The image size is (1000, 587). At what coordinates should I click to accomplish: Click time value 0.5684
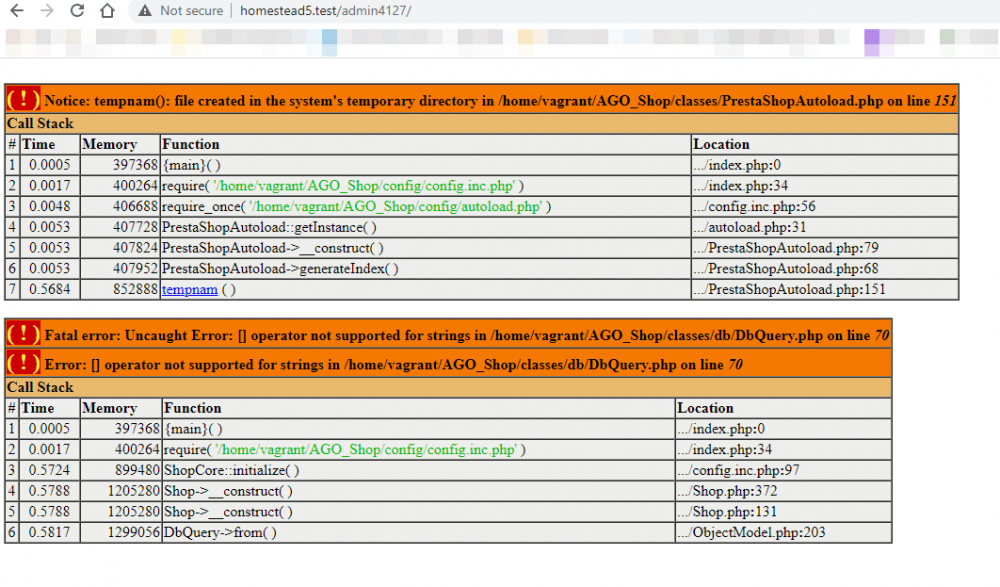(x=50, y=290)
